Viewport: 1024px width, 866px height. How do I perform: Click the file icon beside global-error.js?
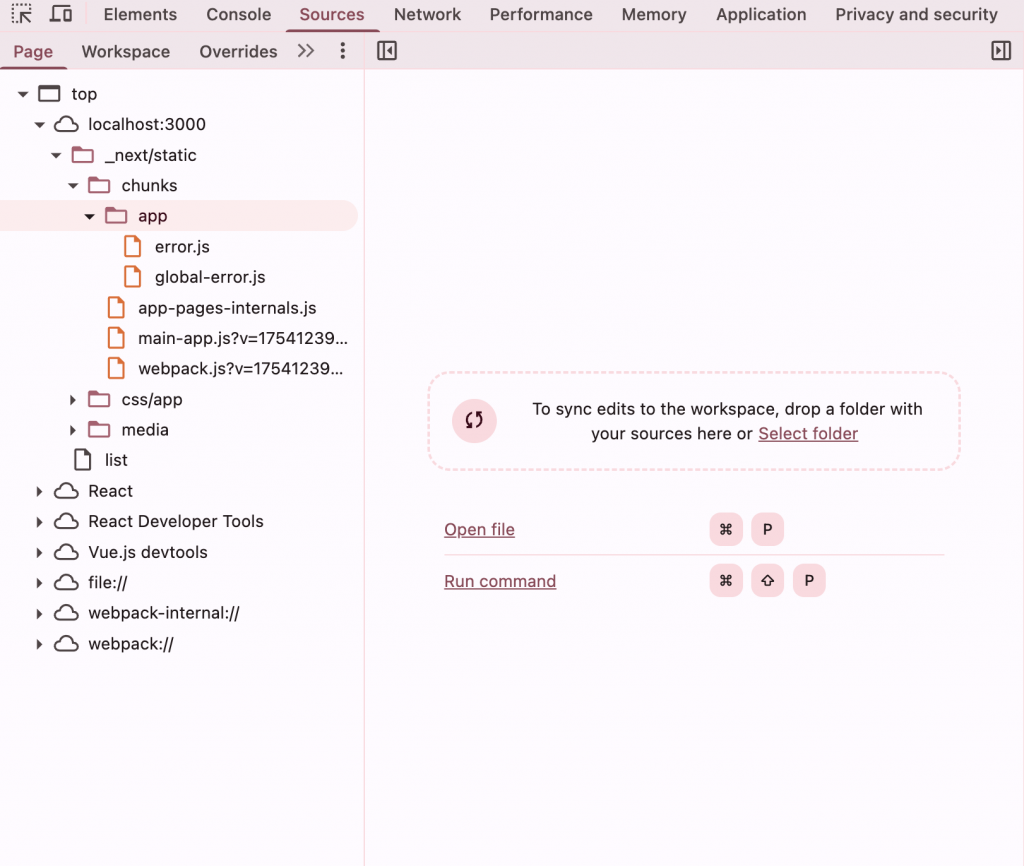tap(133, 277)
